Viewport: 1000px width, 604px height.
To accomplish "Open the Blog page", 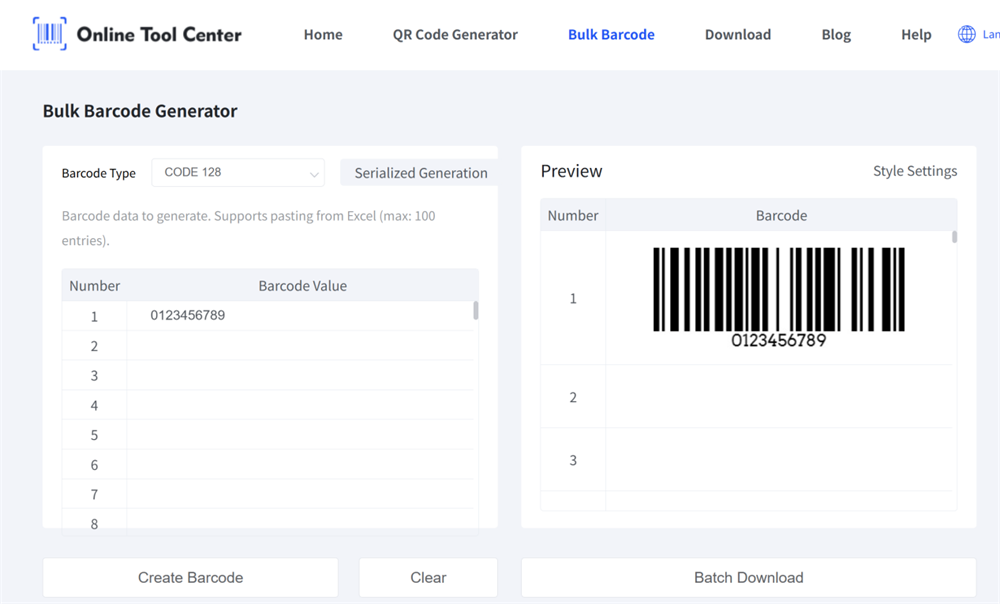I will pyautogui.click(x=836, y=34).
